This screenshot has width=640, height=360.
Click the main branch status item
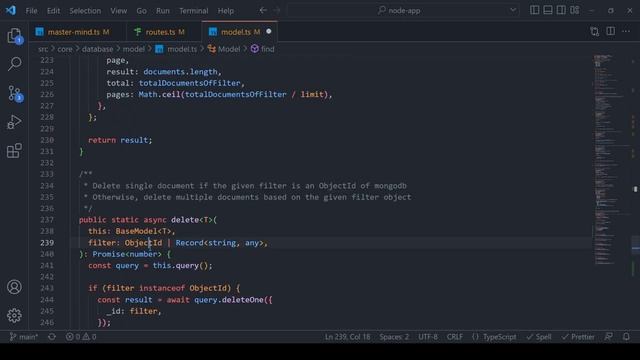[x=24, y=337]
